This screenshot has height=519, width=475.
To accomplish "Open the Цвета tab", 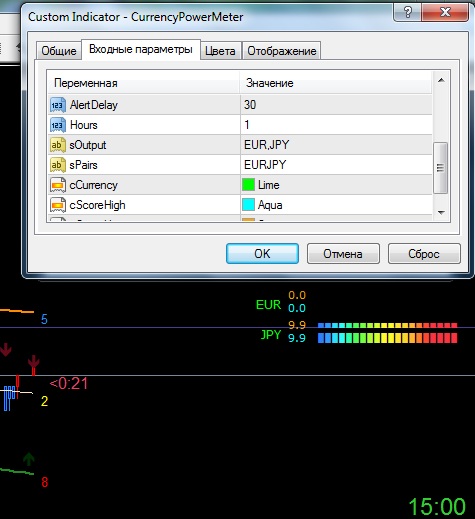I will click(x=220, y=51).
